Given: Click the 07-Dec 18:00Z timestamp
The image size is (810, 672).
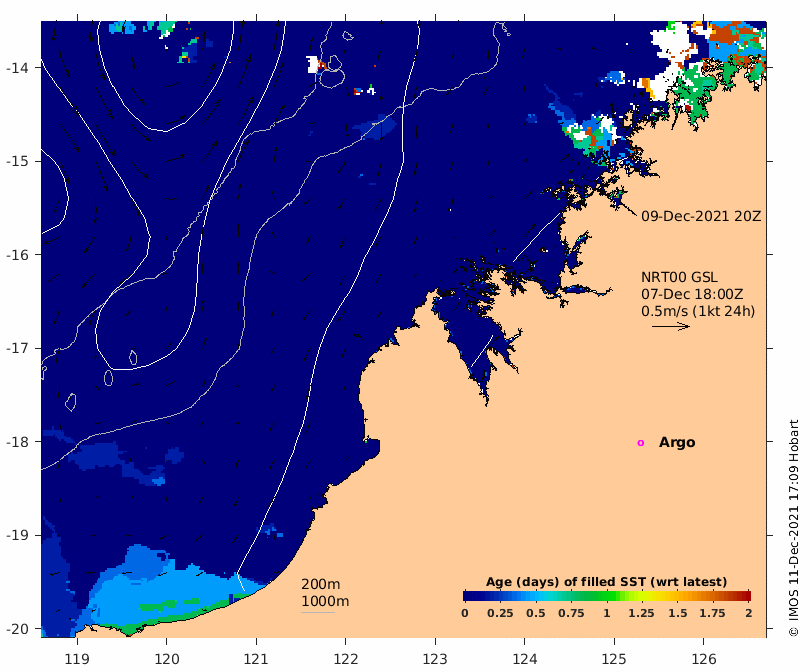Looking at the screenshot, I should (692, 294).
